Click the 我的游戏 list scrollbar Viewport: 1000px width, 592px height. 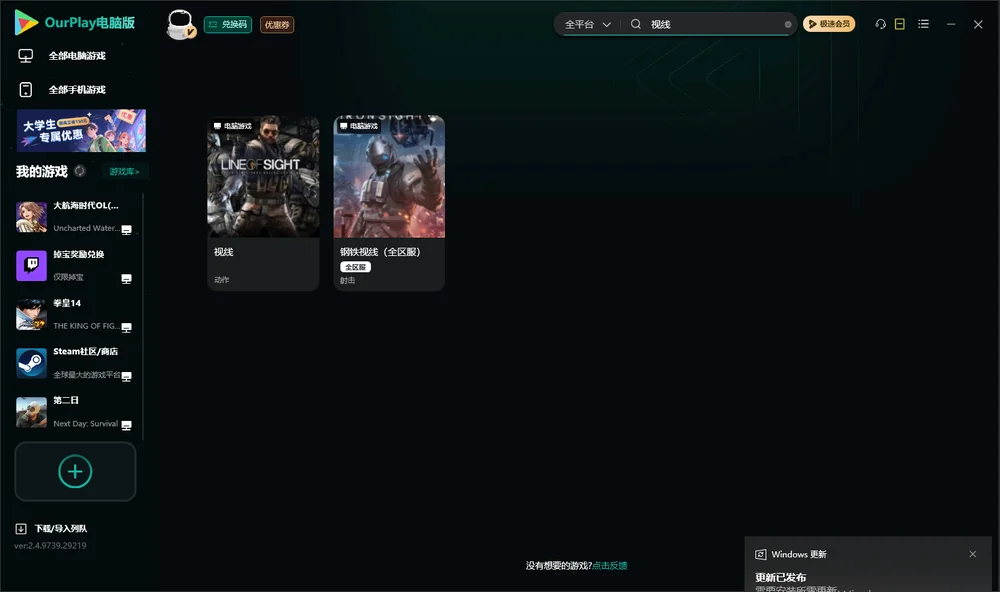pos(143,317)
